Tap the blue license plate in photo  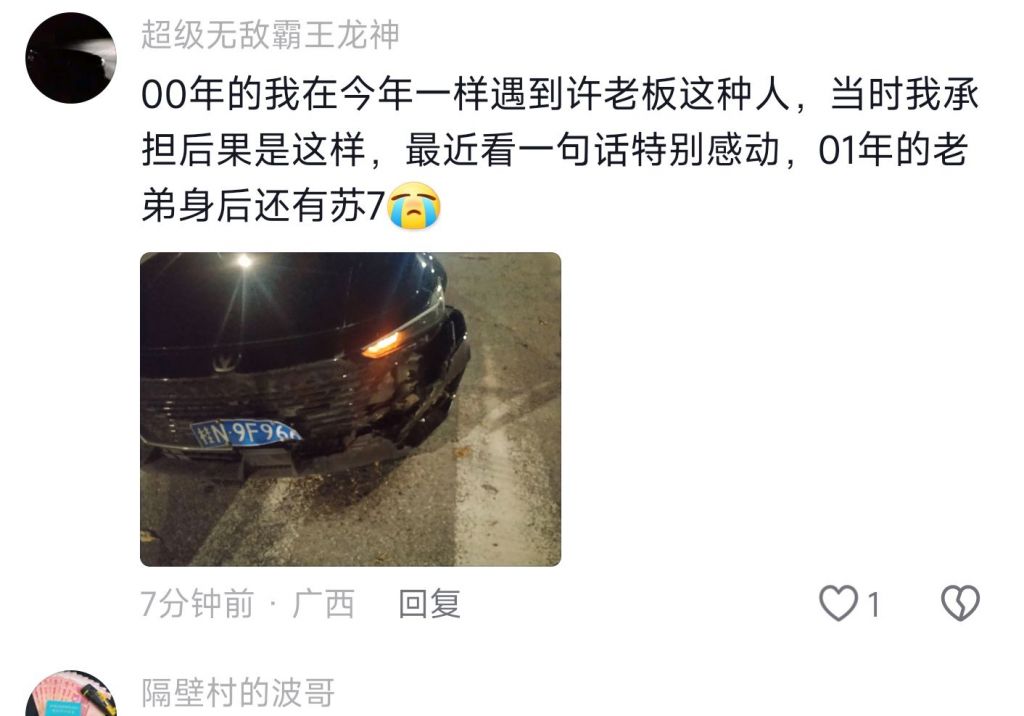[245, 433]
